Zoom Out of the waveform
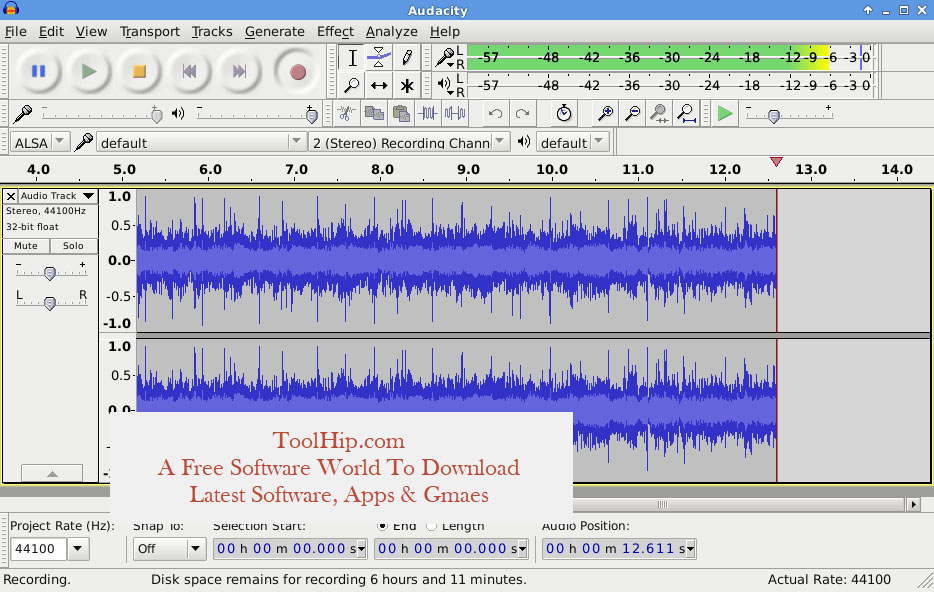This screenshot has width=934, height=592. point(633,113)
